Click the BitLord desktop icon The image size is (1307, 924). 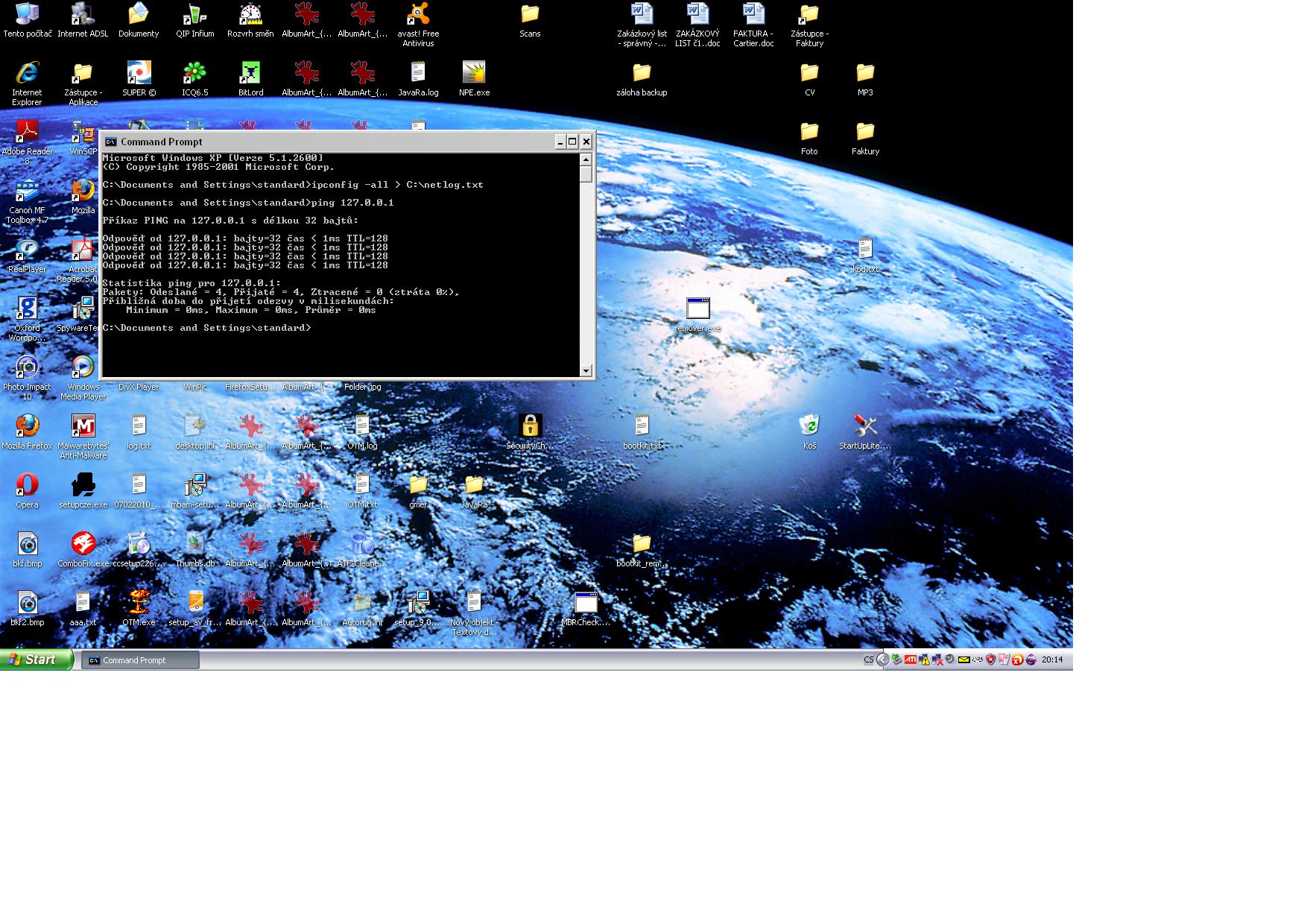(250, 74)
